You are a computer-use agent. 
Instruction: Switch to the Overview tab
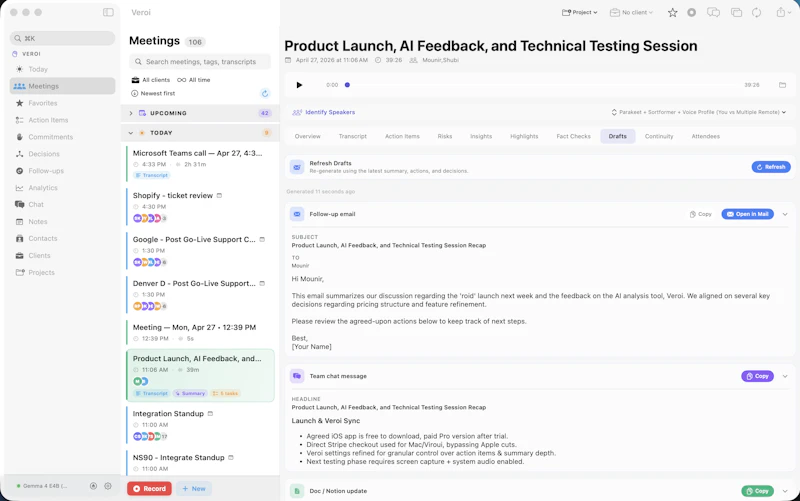[x=308, y=136]
